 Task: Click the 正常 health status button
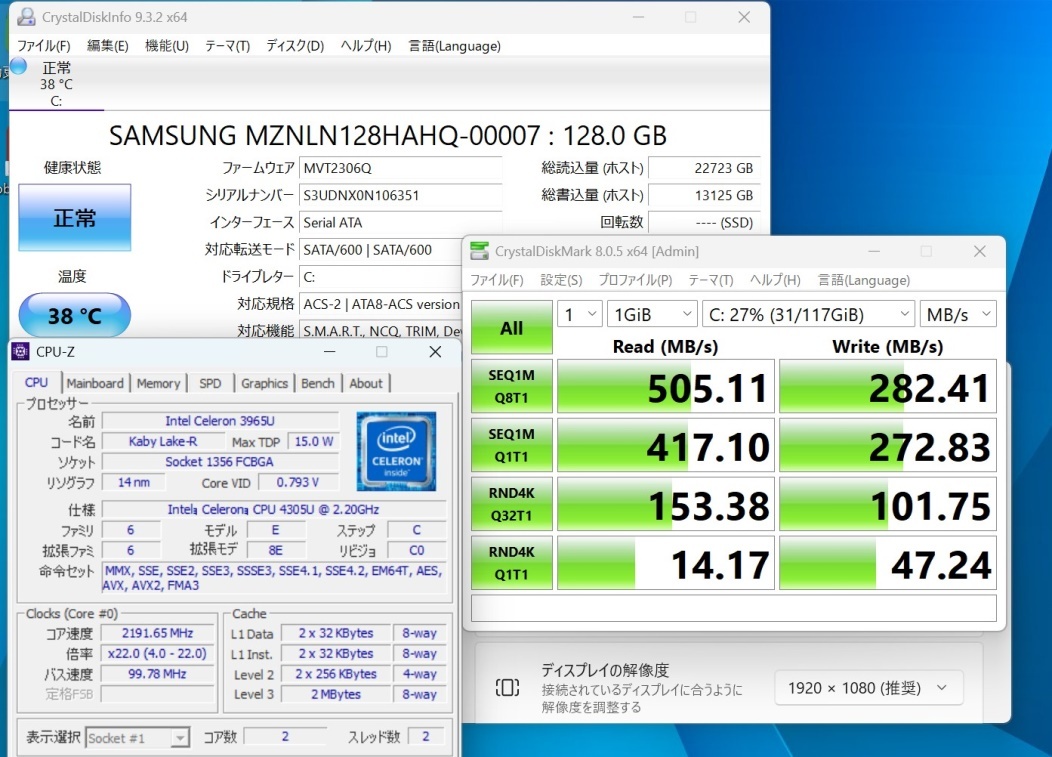click(74, 217)
